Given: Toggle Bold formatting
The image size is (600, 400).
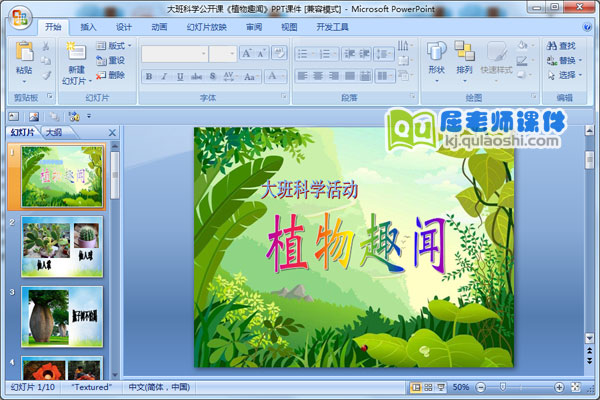Looking at the screenshot, I should pyautogui.click(x=149, y=77).
